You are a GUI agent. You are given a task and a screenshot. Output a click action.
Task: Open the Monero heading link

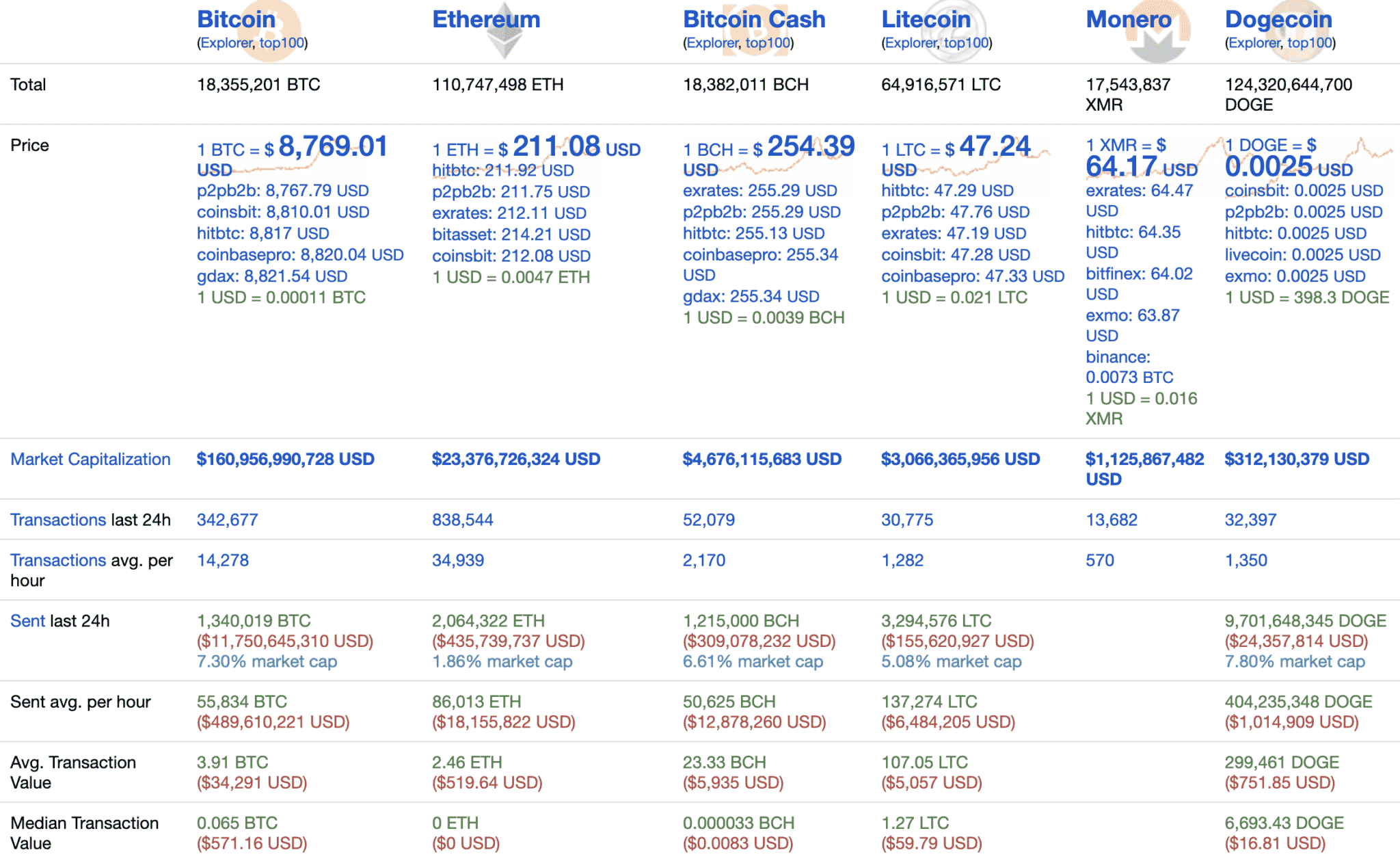pyautogui.click(x=1129, y=19)
